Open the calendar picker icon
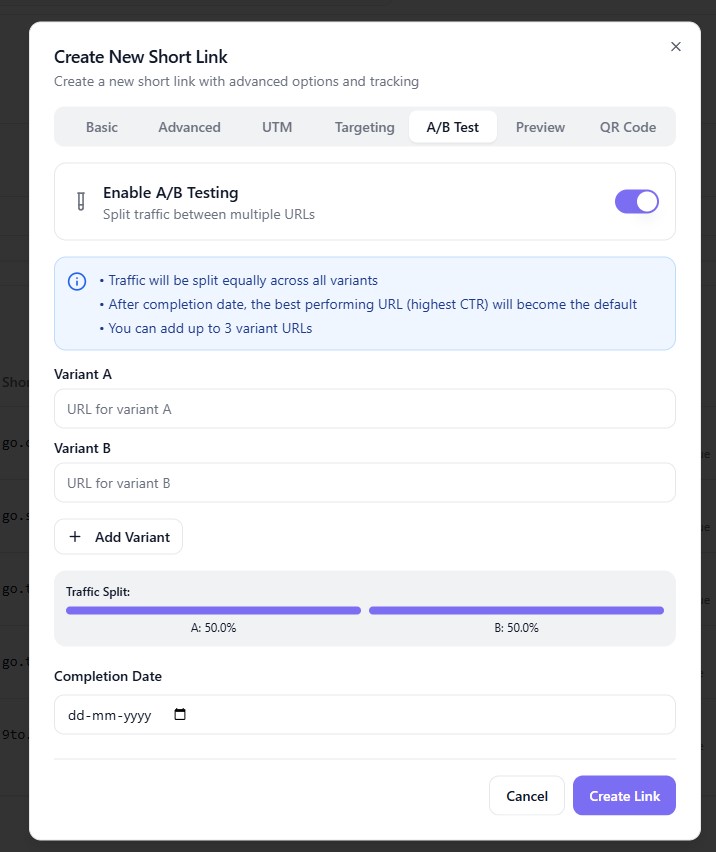 click(180, 715)
